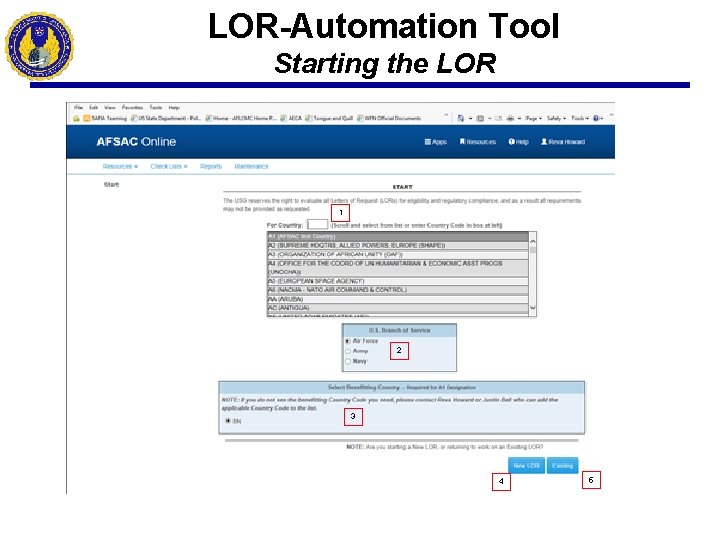Click the browser print icon
Screen dimensions: 720x540
(510, 118)
